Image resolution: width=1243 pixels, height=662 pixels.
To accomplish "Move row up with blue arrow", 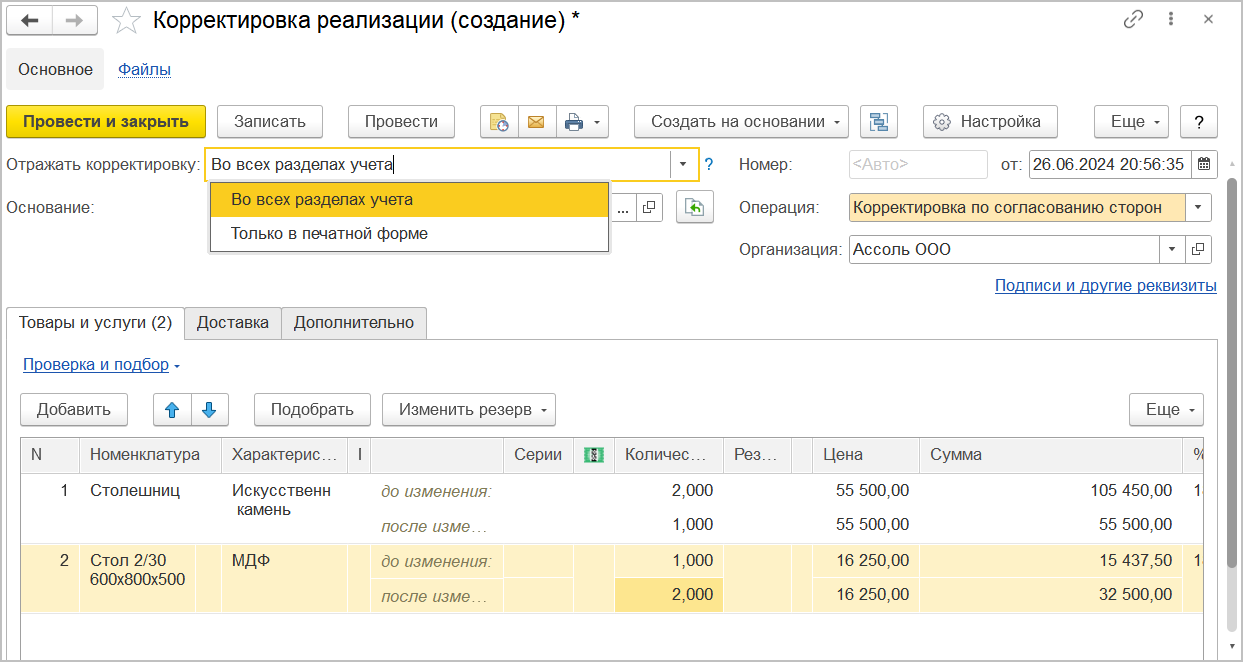I will pos(171,409).
